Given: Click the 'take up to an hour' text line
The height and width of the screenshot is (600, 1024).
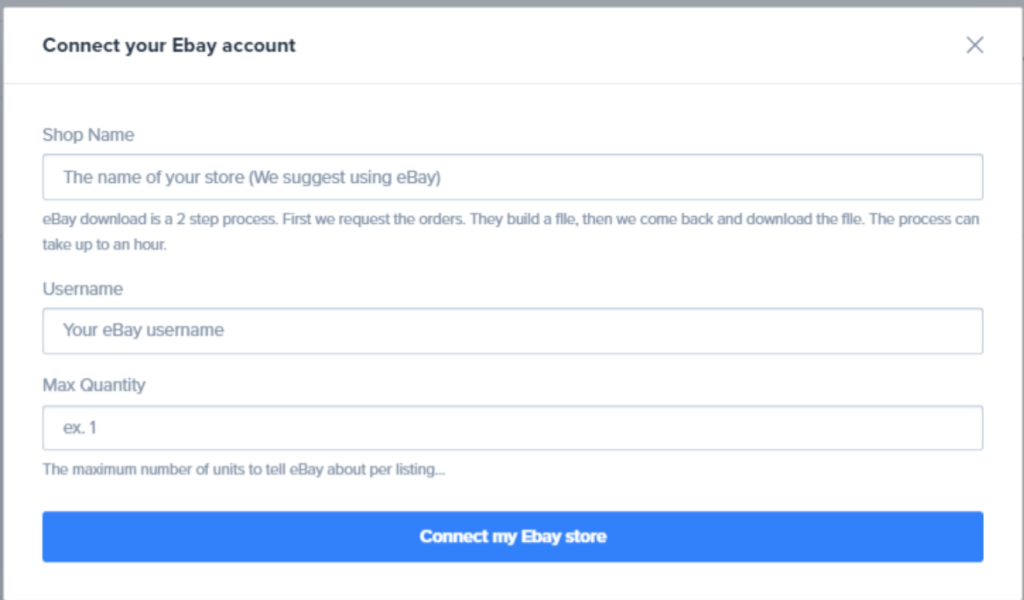Looking at the screenshot, I should tap(104, 245).
